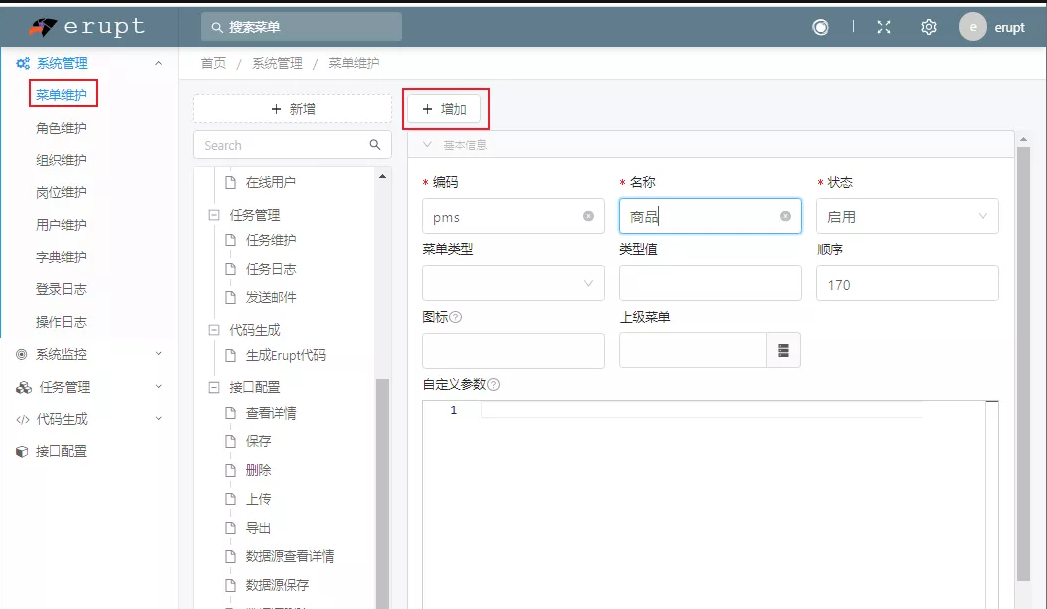Collapse the 基本信息 section

pos(427,144)
